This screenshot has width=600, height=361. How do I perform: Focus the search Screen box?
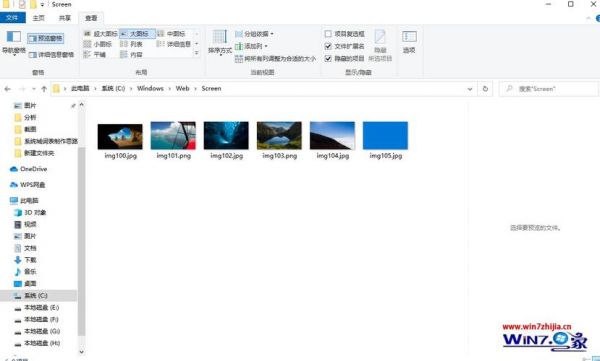[x=549, y=89]
